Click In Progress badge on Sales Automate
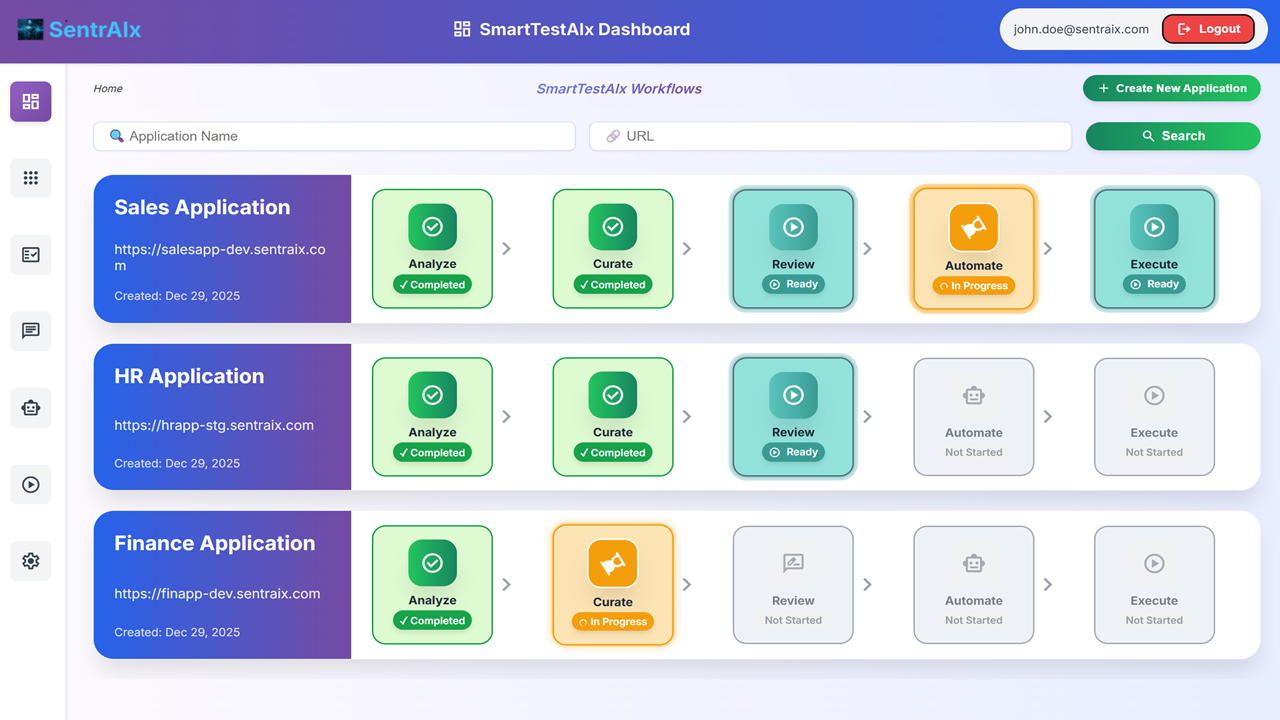 click(974, 286)
